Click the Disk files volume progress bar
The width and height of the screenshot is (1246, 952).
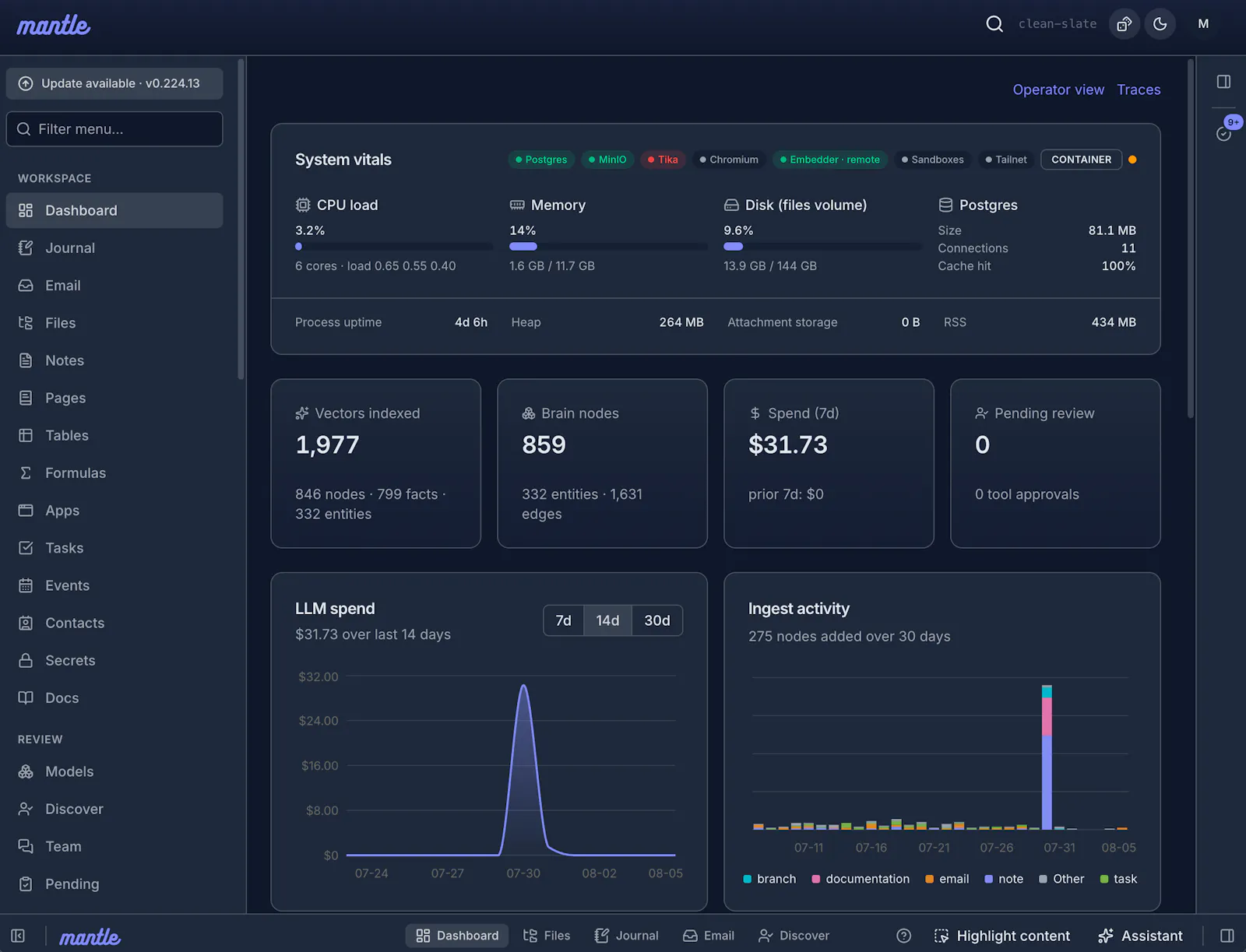(x=822, y=247)
